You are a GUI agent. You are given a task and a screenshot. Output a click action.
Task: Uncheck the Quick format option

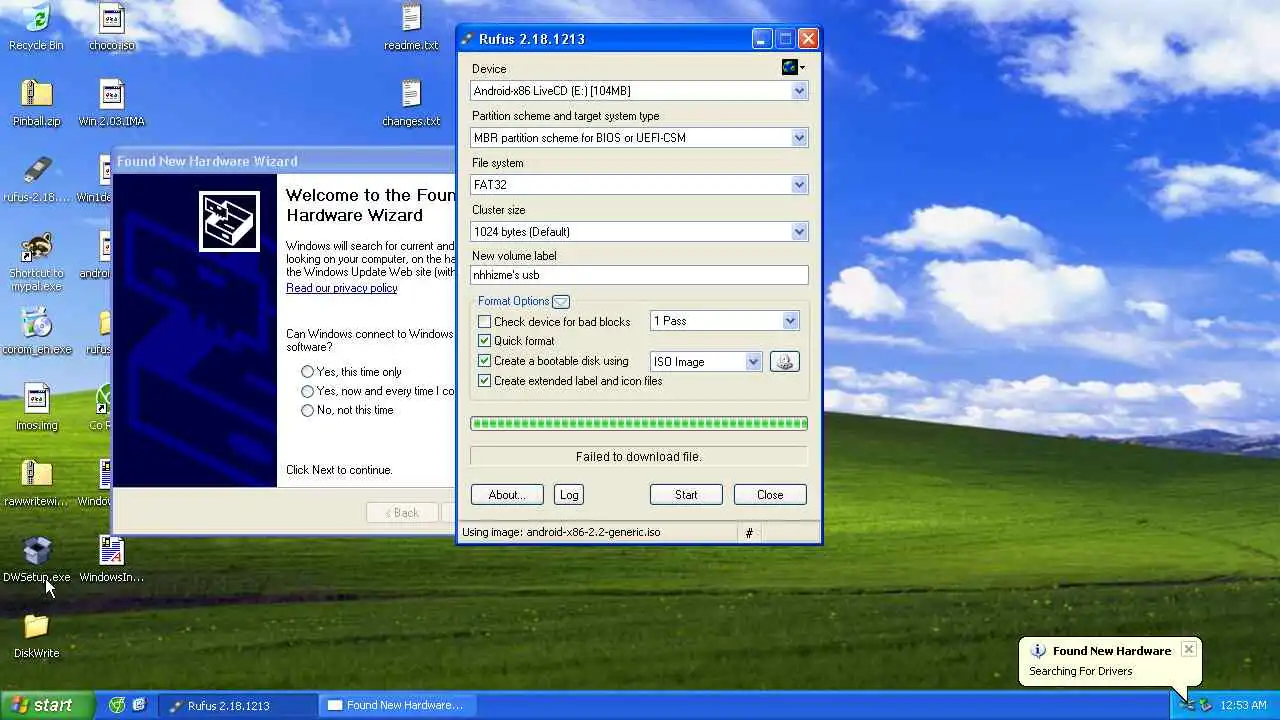484,341
